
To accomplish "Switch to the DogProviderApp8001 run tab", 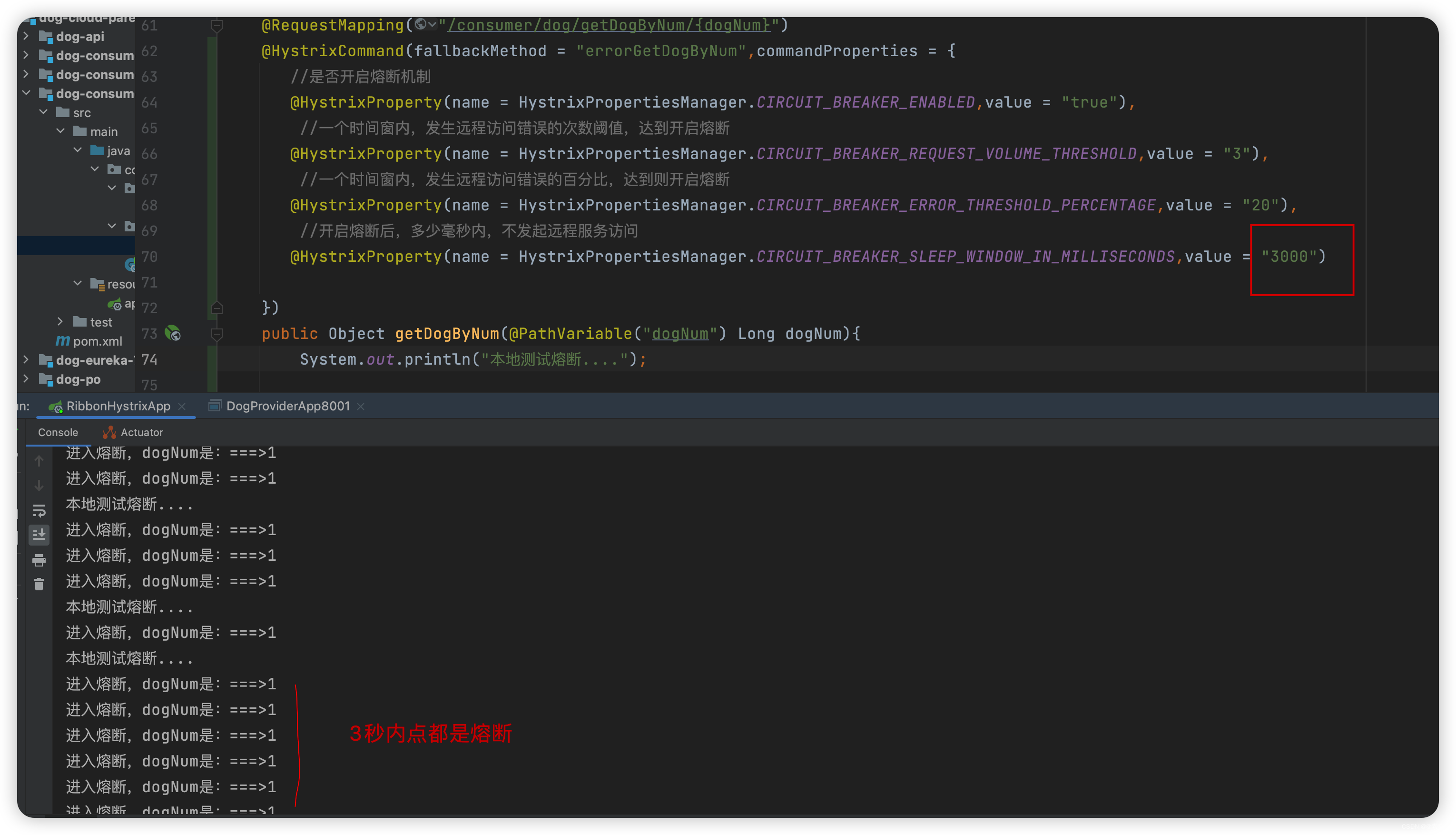I will click(x=287, y=406).
